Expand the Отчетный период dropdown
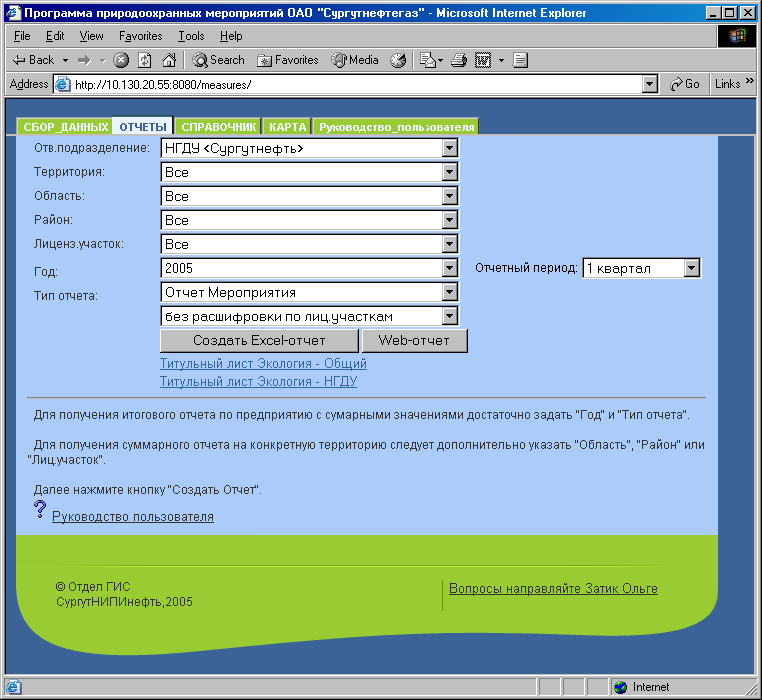The width and height of the screenshot is (762, 700). (691, 268)
